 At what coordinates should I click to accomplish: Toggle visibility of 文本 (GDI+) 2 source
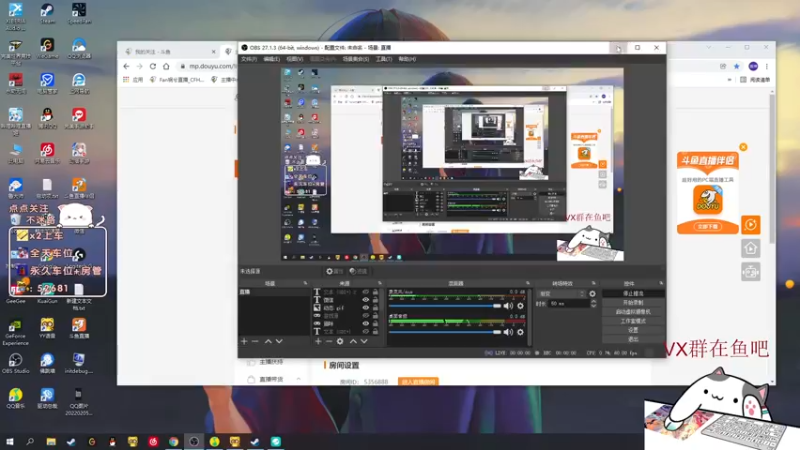(365, 292)
